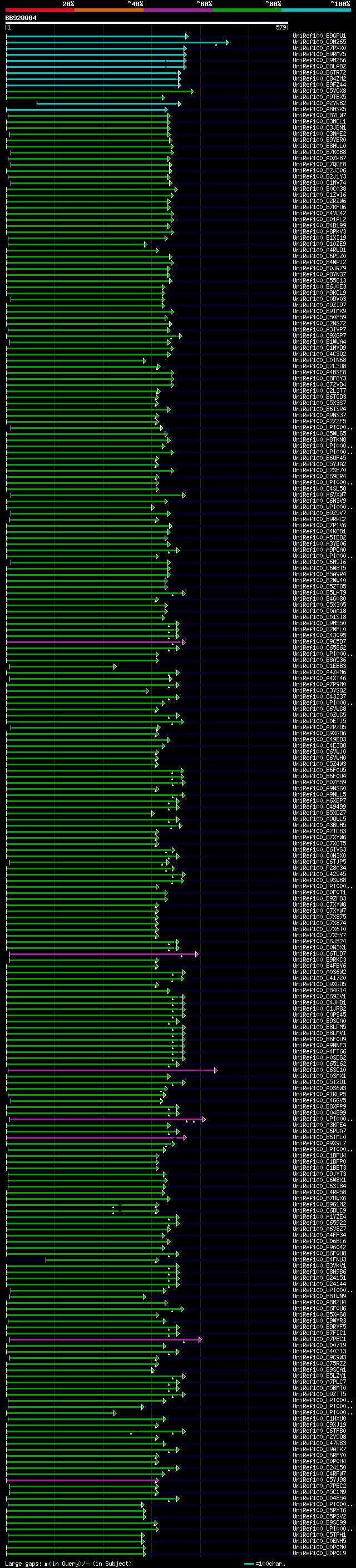Image resolution: width=356 pixels, height=1568 pixels.
Task: Choose the UniRef100_Q8YLW7 row label
Action: [x=319, y=115]
